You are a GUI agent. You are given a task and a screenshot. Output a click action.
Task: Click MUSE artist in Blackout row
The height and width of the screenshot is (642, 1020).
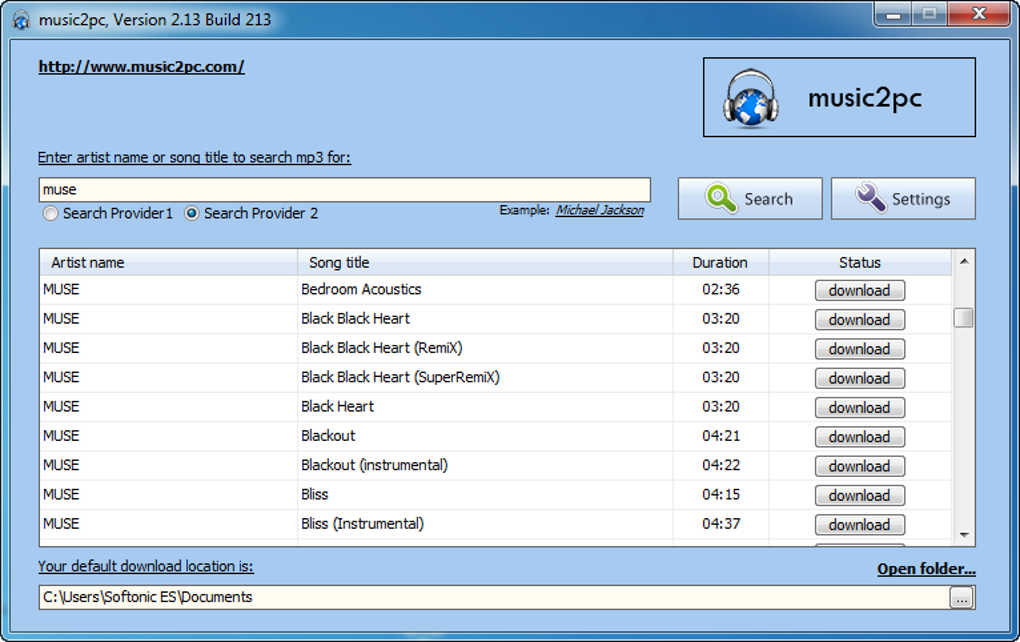coord(61,436)
